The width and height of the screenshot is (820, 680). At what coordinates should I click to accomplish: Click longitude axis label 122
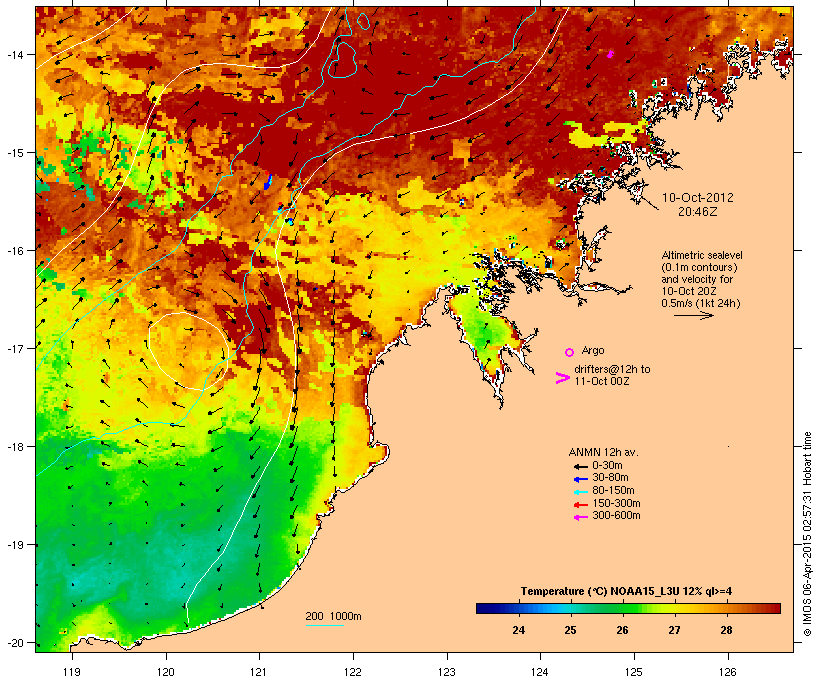[352, 672]
